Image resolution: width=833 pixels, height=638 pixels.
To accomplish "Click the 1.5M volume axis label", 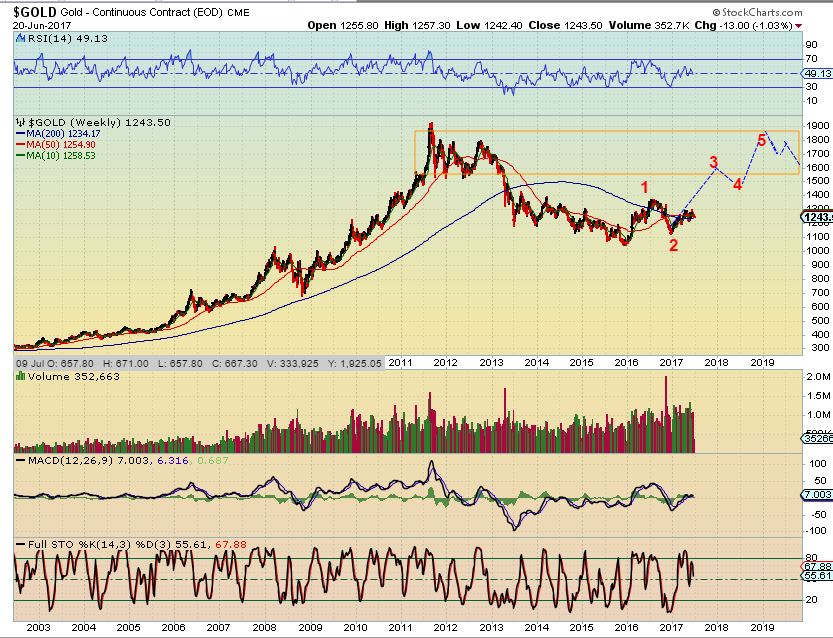I will pyautogui.click(x=818, y=396).
